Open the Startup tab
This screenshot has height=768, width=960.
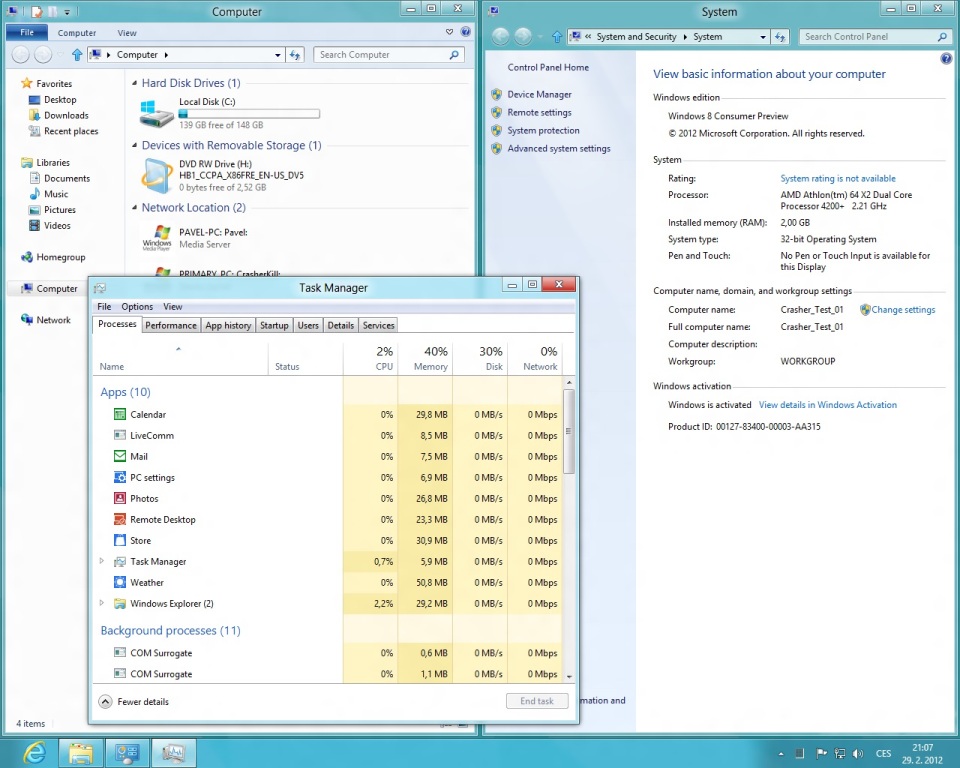[274, 325]
